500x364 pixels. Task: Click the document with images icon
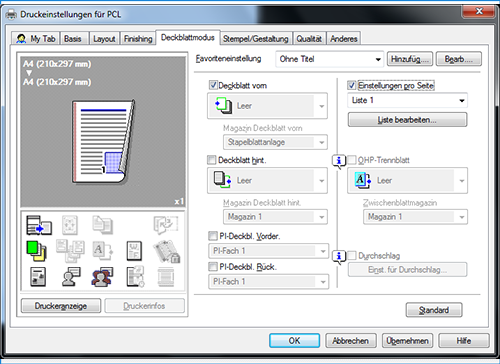pyautogui.click(x=38, y=277)
